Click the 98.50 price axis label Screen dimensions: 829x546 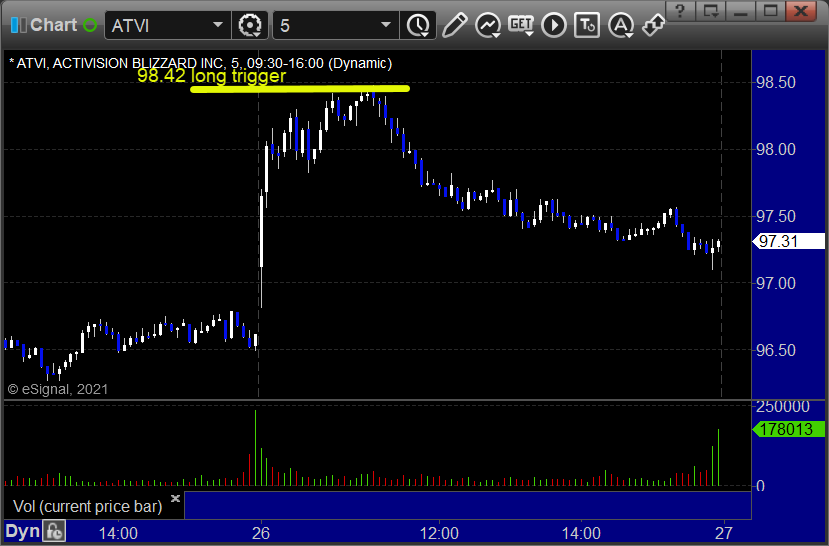(x=776, y=82)
